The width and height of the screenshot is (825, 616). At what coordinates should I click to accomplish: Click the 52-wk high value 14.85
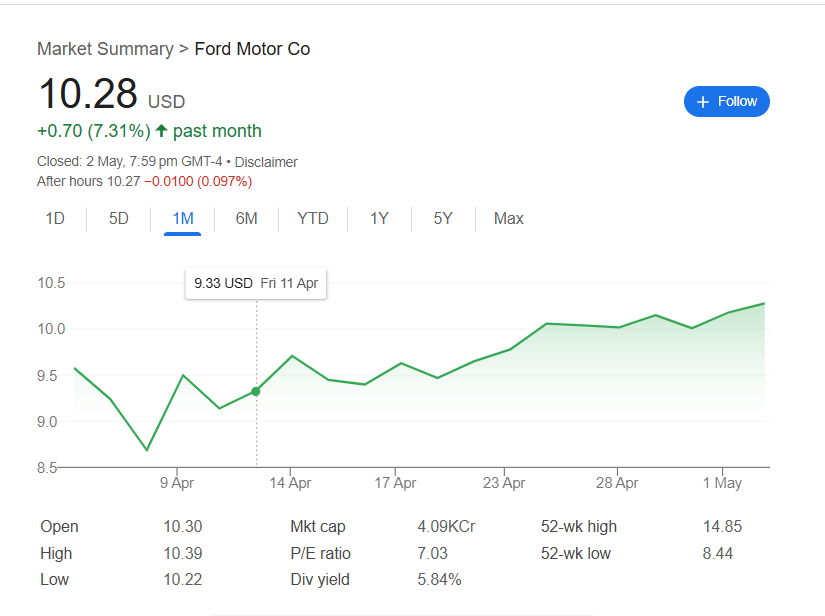pos(722,527)
